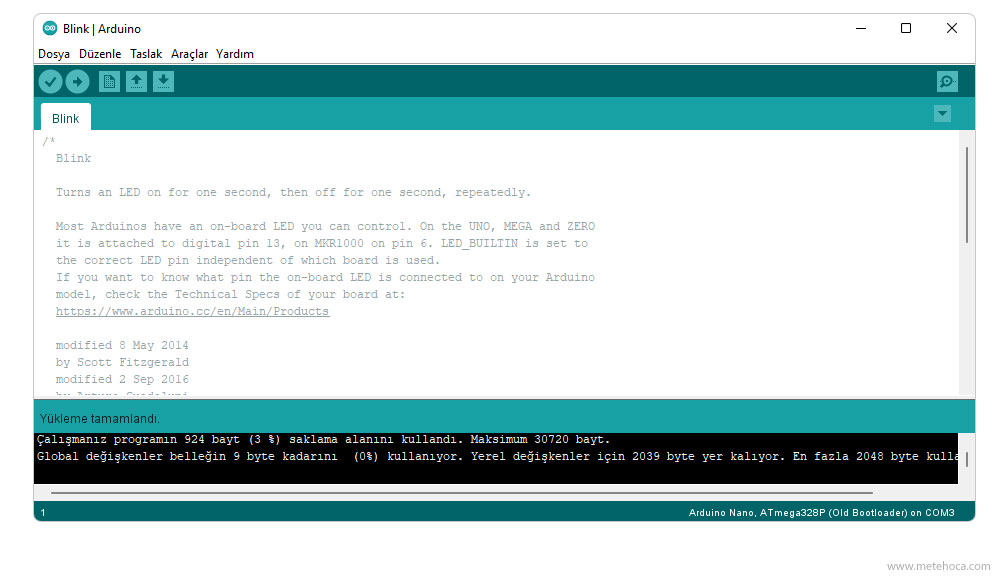The width and height of the screenshot is (1000, 576).
Task: Click the 'Blink | Arduino' window title text
Action: point(102,29)
